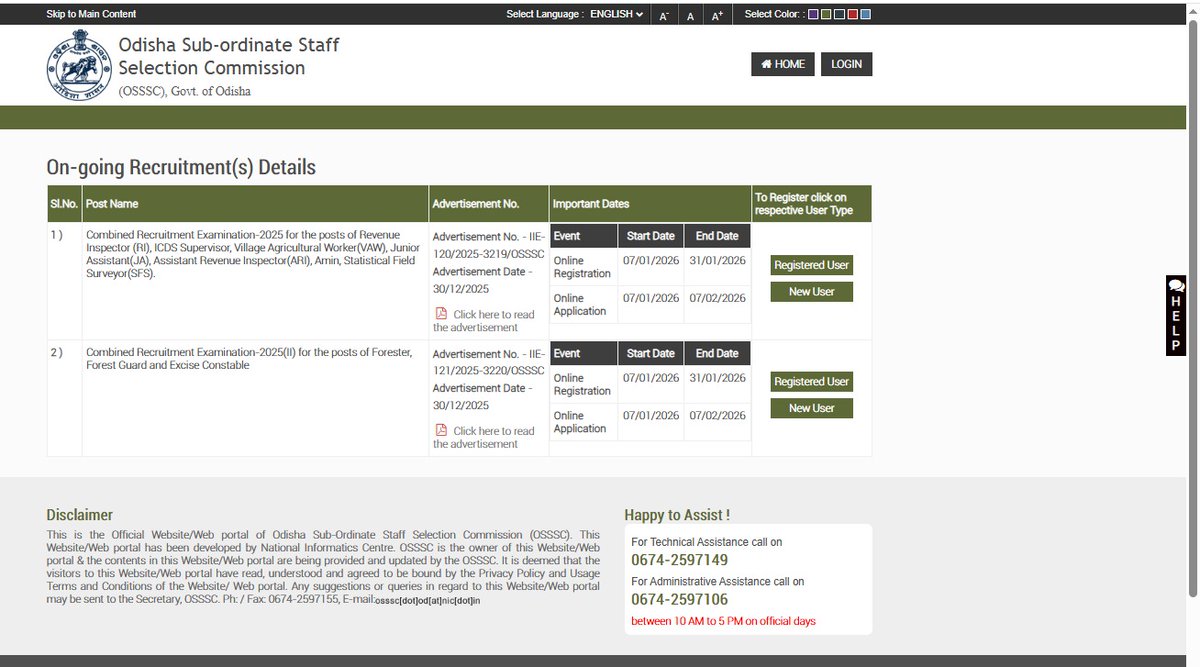The image size is (1200, 667).
Task: Go to HOME page
Action: tap(783, 64)
